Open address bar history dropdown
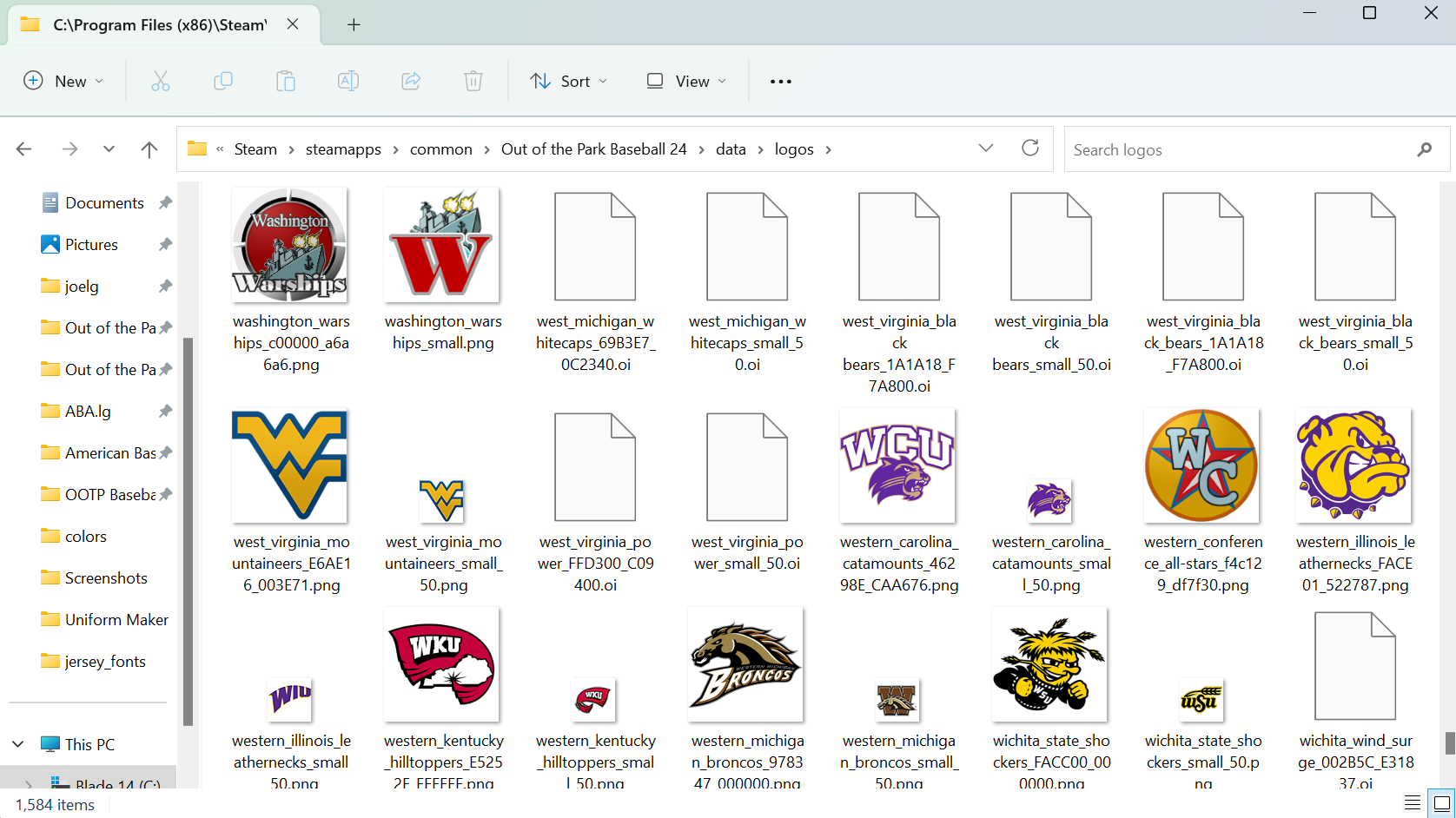 point(986,148)
